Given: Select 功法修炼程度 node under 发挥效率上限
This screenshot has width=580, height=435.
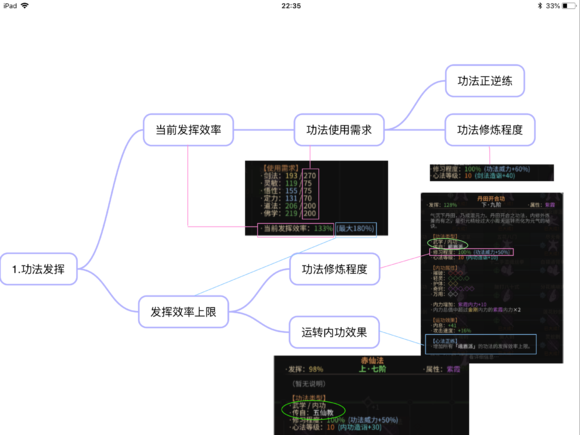Looking at the screenshot, I should click(335, 269).
